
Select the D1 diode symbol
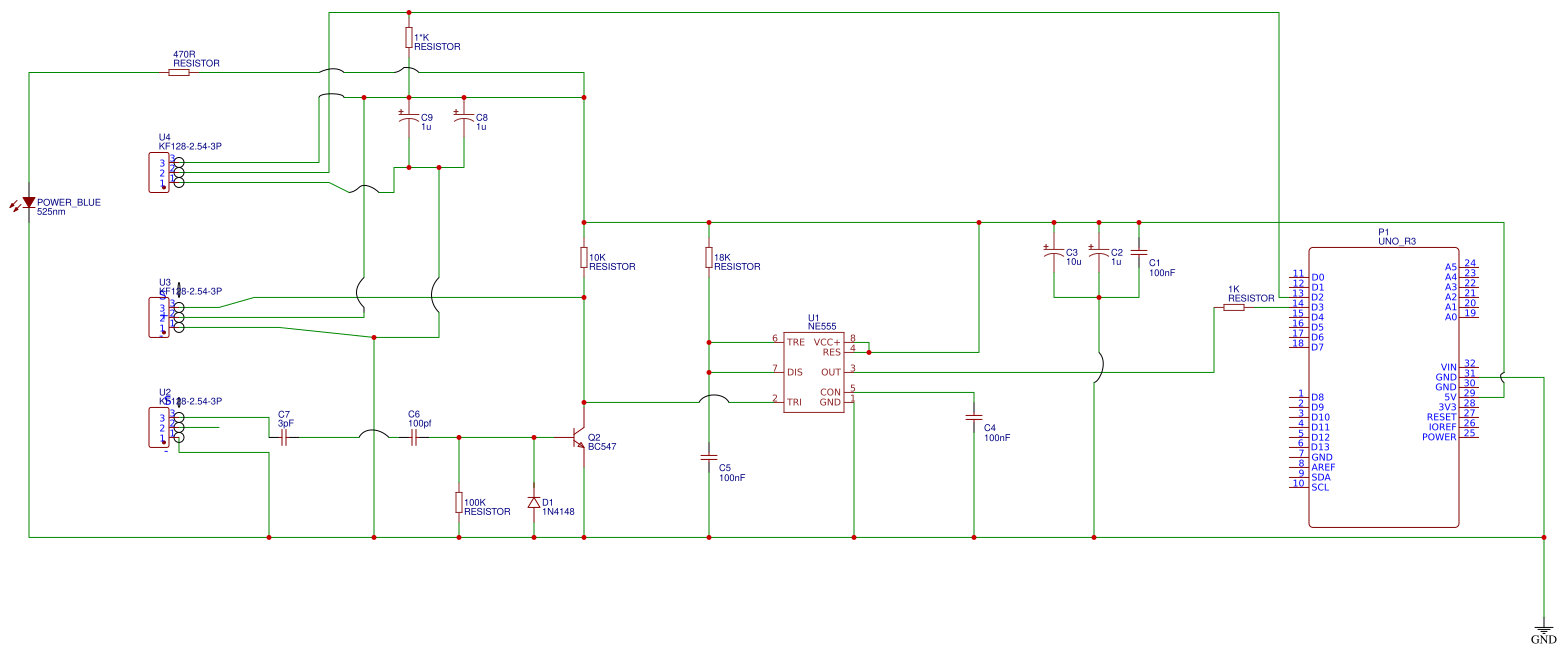click(533, 502)
